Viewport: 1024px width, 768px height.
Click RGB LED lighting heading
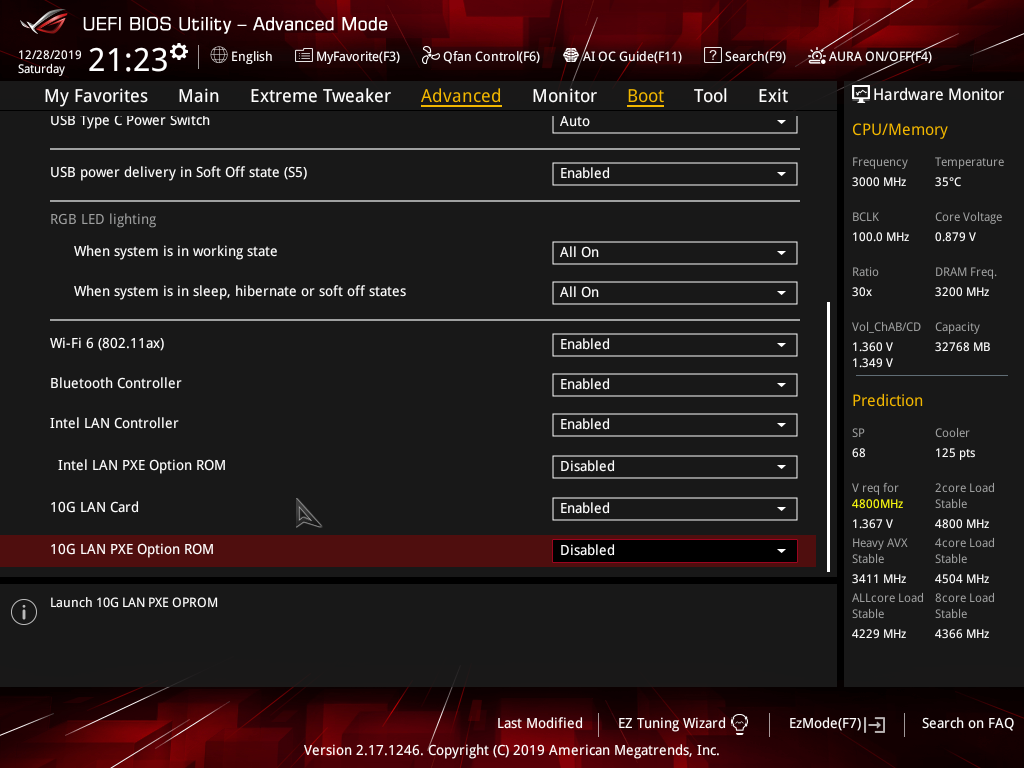(x=103, y=219)
